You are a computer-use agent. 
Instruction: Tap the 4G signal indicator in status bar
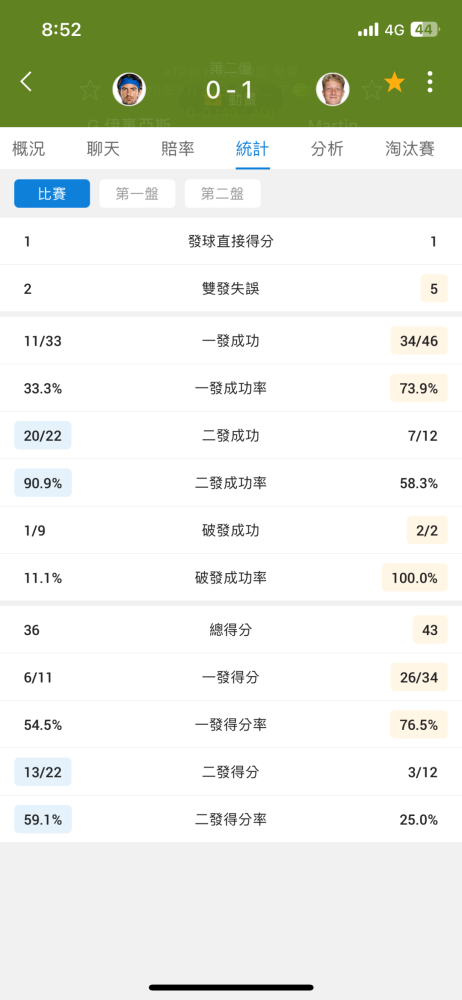pos(394,30)
